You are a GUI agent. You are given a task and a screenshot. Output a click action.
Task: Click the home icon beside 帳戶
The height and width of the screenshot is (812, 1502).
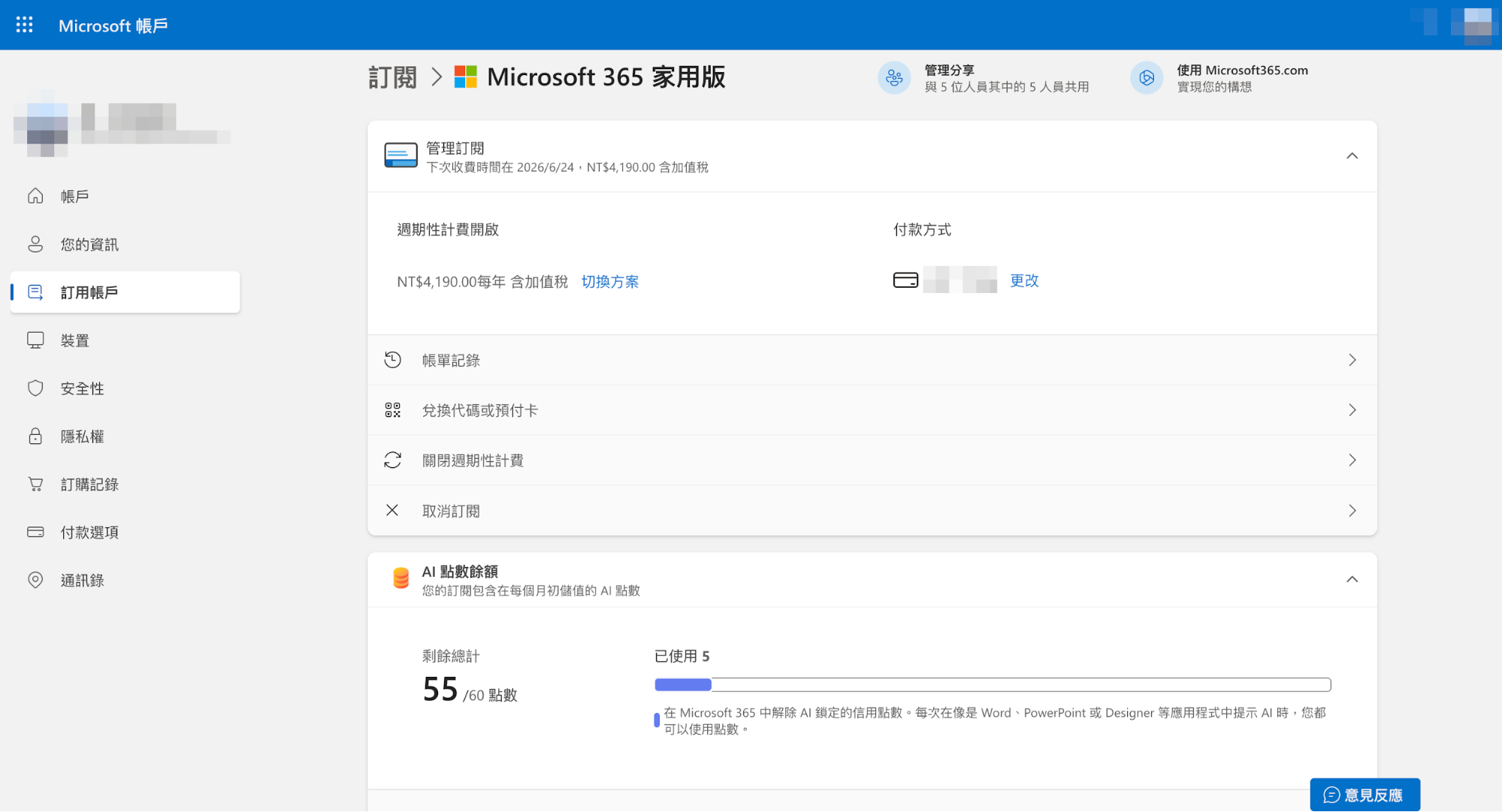tap(35, 196)
